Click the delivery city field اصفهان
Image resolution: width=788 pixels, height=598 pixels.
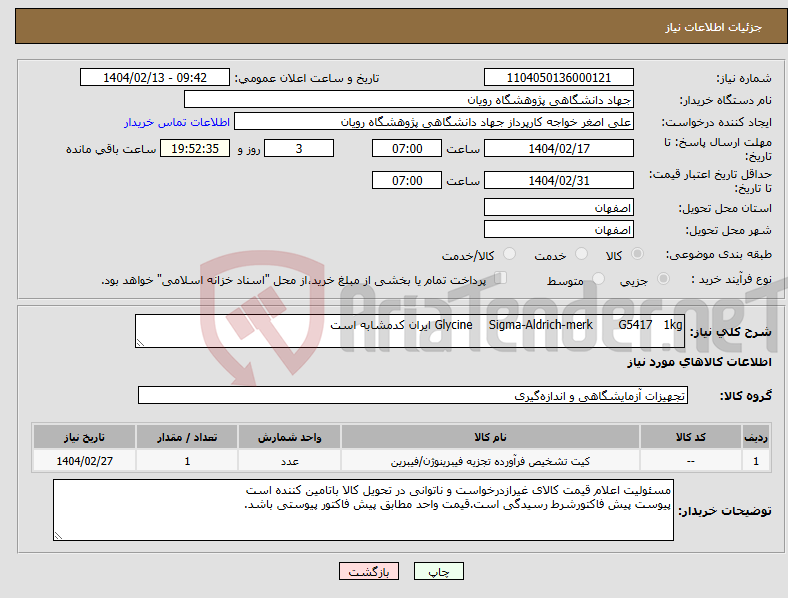pos(558,229)
